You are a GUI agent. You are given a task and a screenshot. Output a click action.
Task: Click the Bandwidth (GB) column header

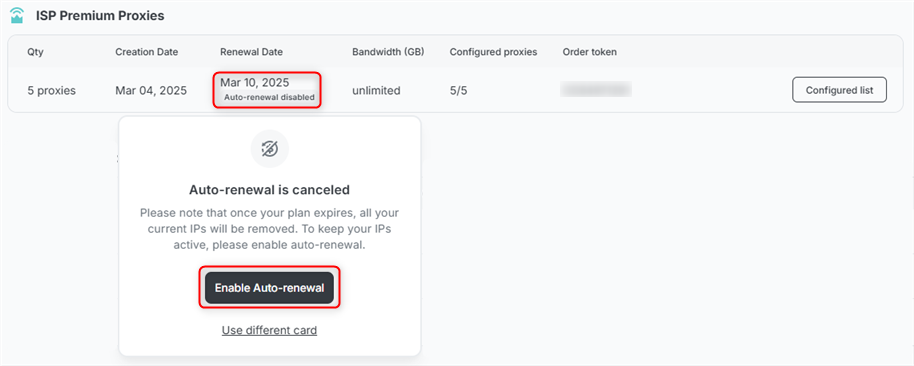[x=388, y=52]
